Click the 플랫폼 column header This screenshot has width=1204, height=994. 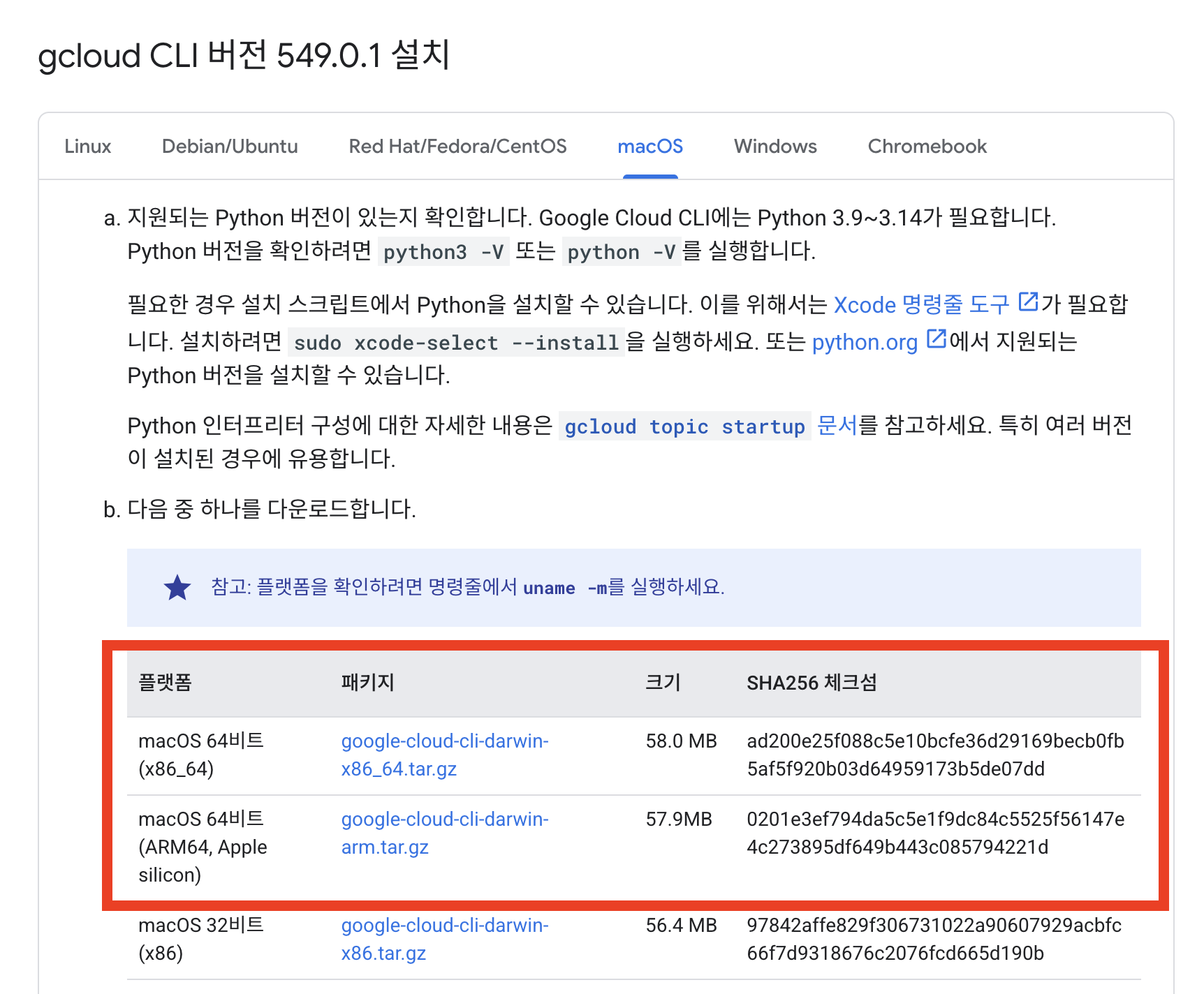click(166, 683)
